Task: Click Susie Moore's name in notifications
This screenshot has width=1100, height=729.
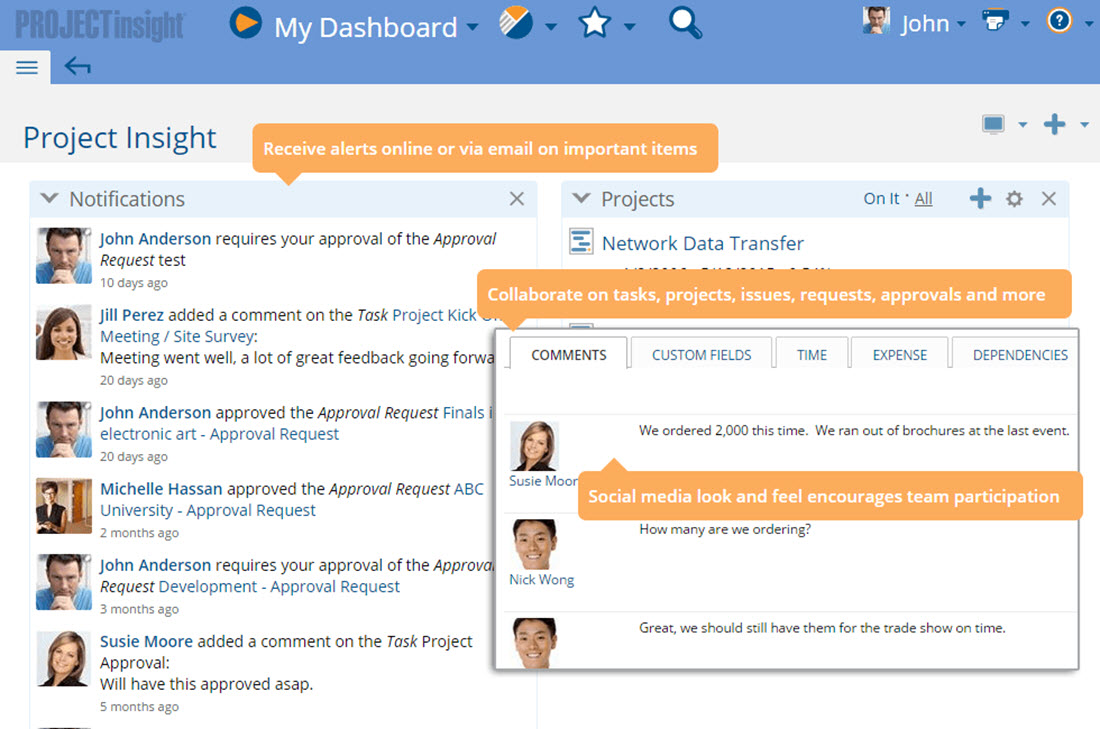Action: click(146, 641)
